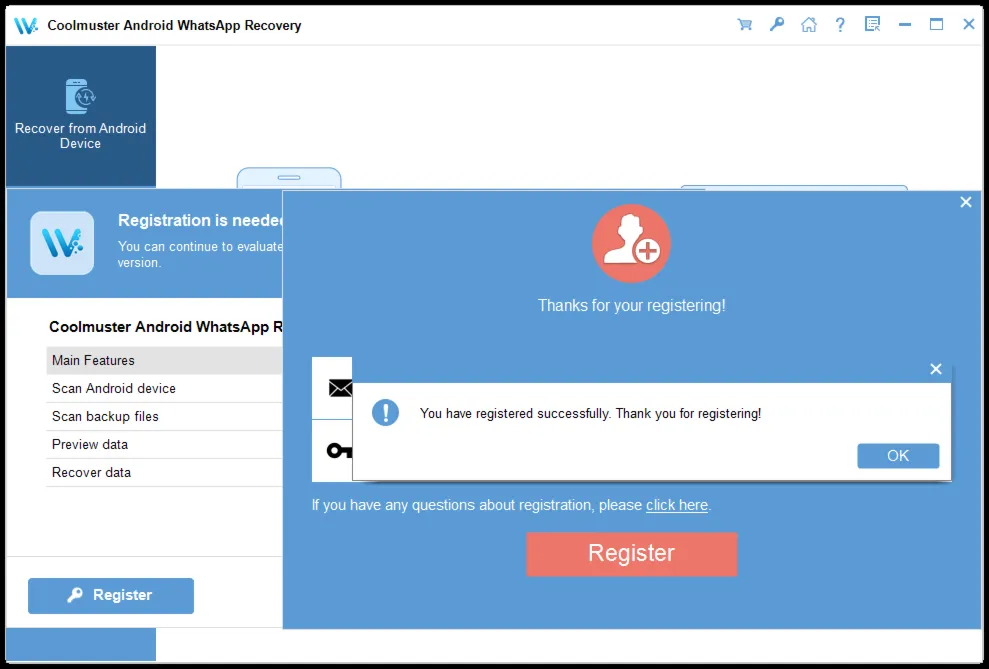Close the success message dialog

[936, 369]
